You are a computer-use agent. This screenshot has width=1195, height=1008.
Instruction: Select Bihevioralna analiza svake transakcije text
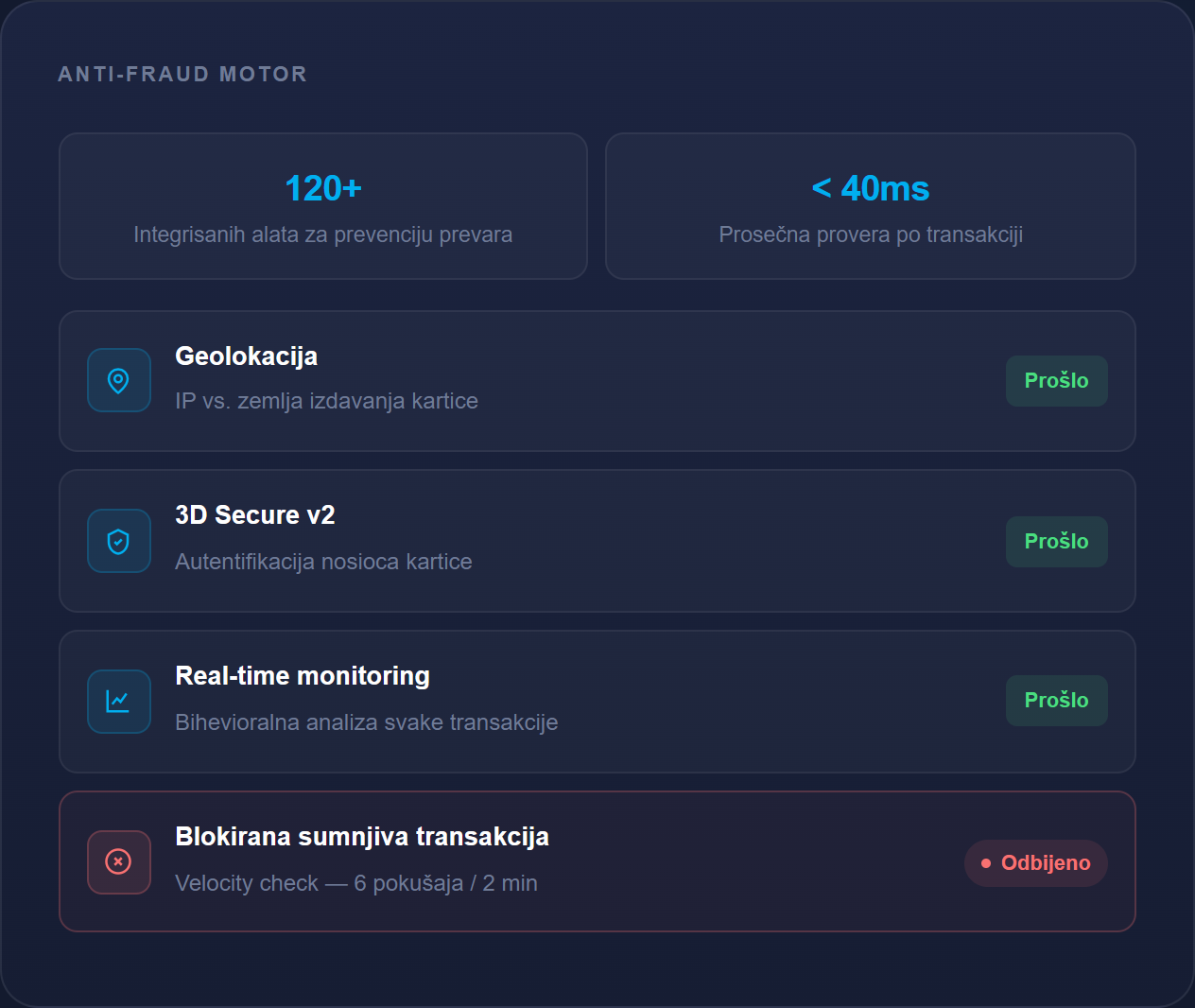point(367,722)
